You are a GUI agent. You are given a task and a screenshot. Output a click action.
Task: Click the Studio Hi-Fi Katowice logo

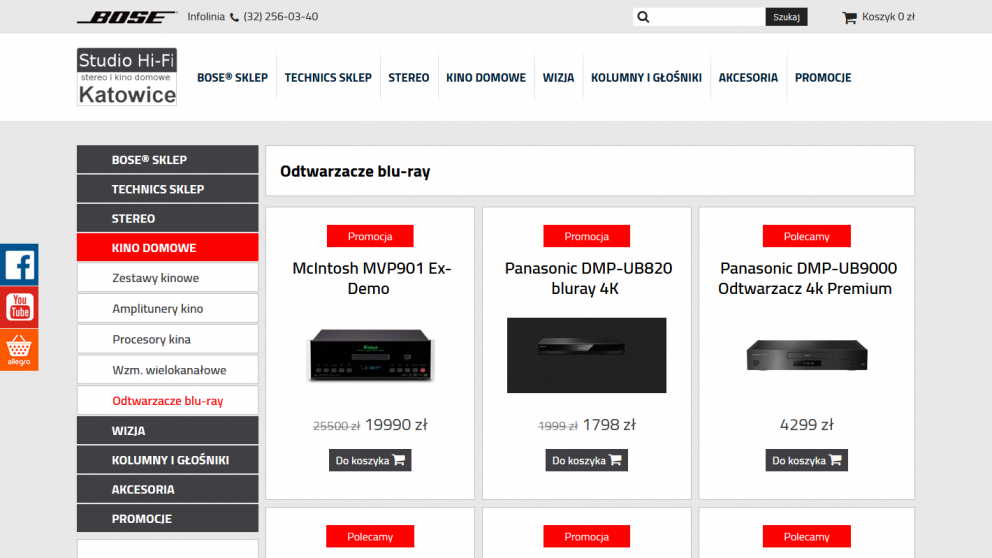click(x=127, y=77)
